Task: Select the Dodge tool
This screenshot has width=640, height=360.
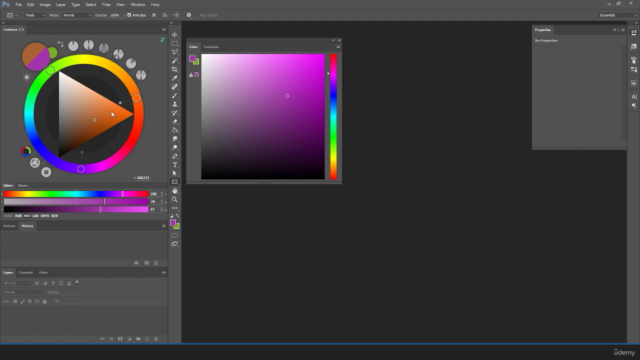Action: click(x=175, y=147)
